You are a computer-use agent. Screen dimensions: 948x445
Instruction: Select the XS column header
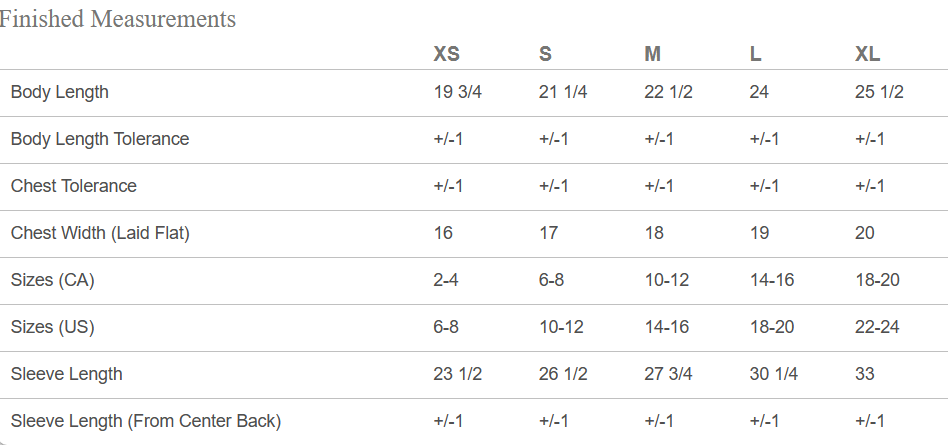[447, 54]
